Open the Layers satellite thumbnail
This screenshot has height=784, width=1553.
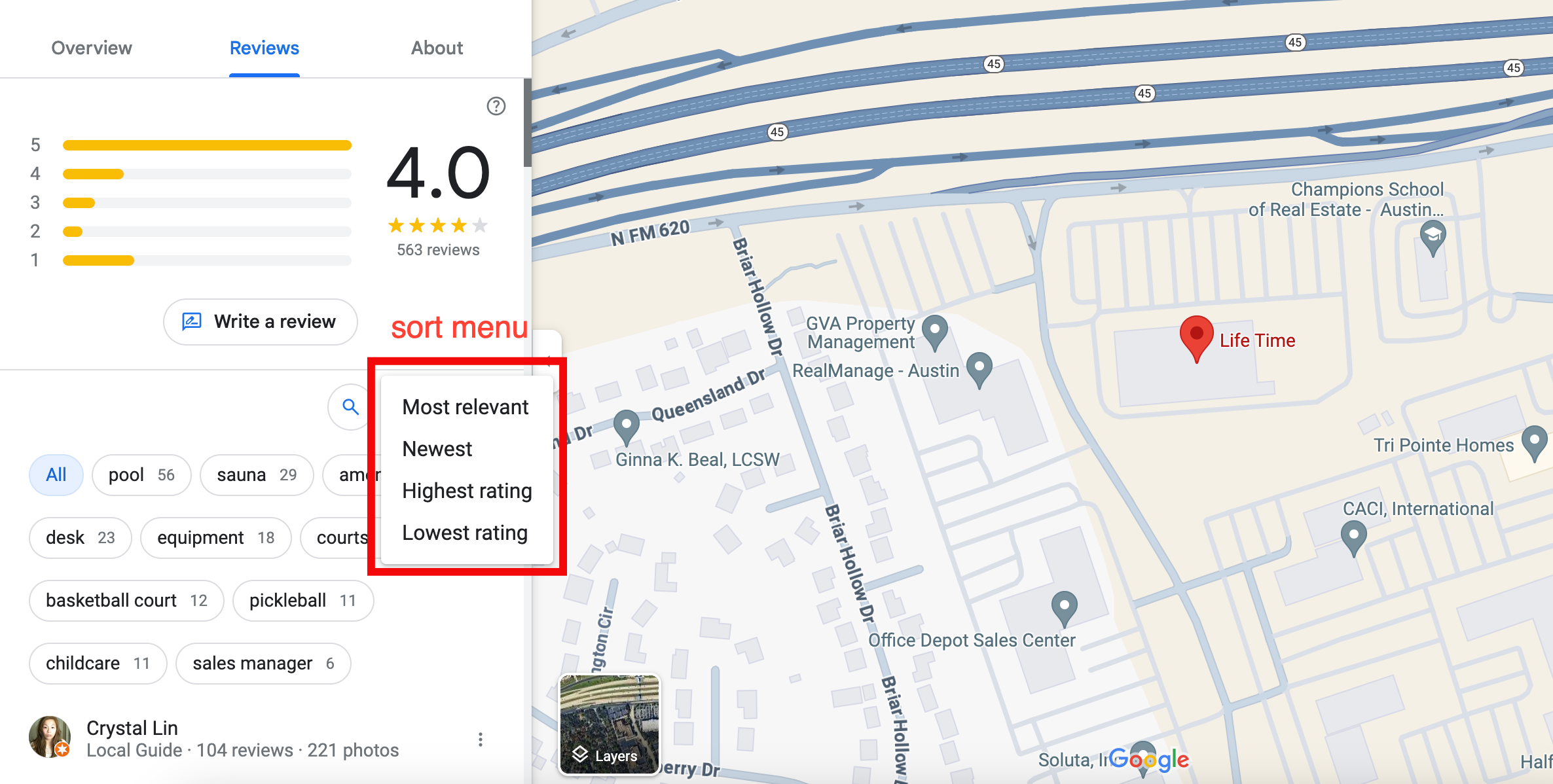(x=609, y=724)
